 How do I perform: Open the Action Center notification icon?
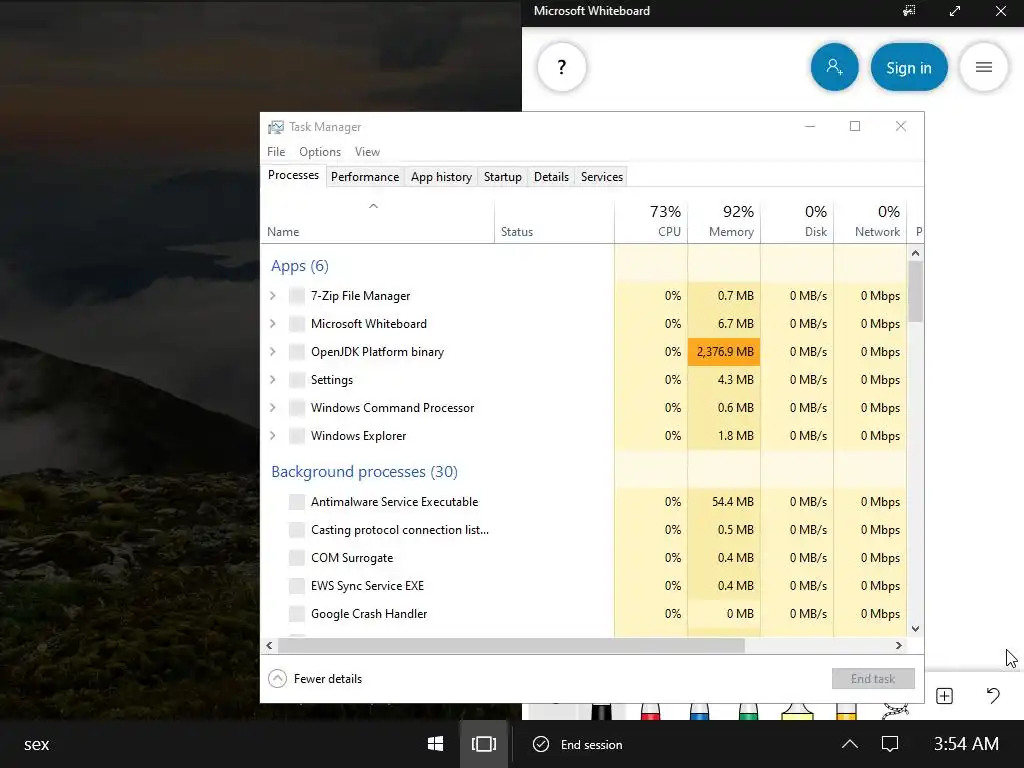point(889,744)
